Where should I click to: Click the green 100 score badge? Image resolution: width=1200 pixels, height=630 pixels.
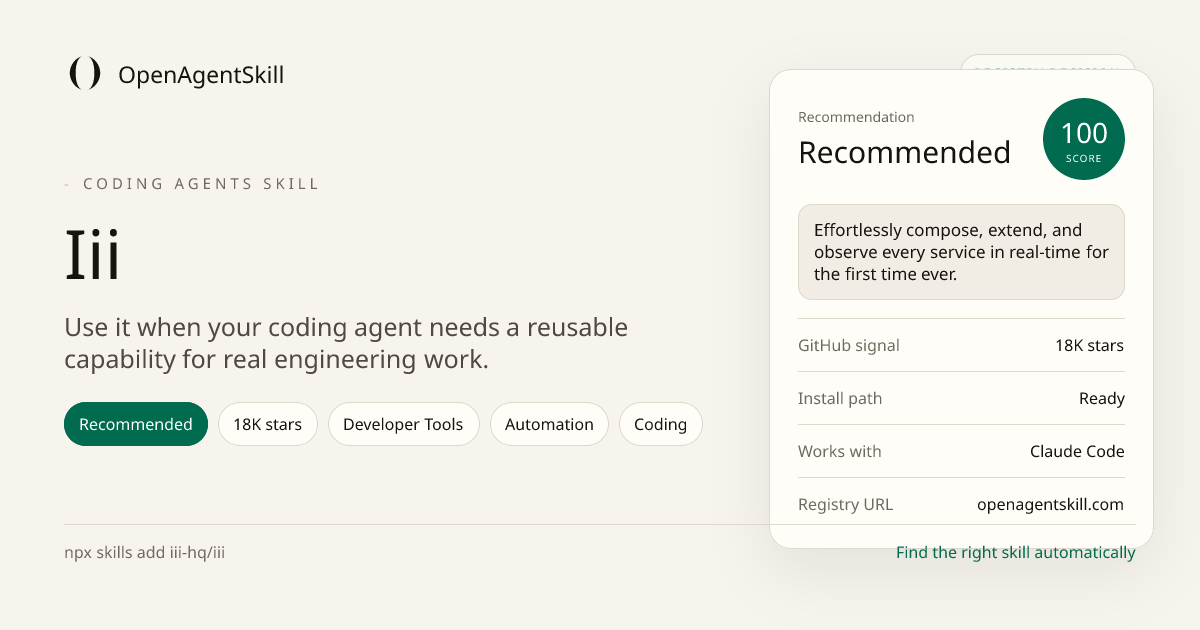(x=1084, y=139)
